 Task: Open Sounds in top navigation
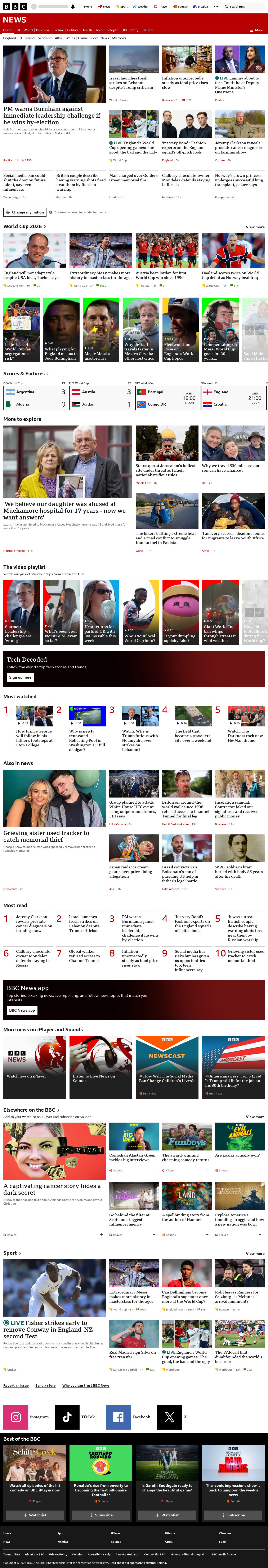coord(180,7)
